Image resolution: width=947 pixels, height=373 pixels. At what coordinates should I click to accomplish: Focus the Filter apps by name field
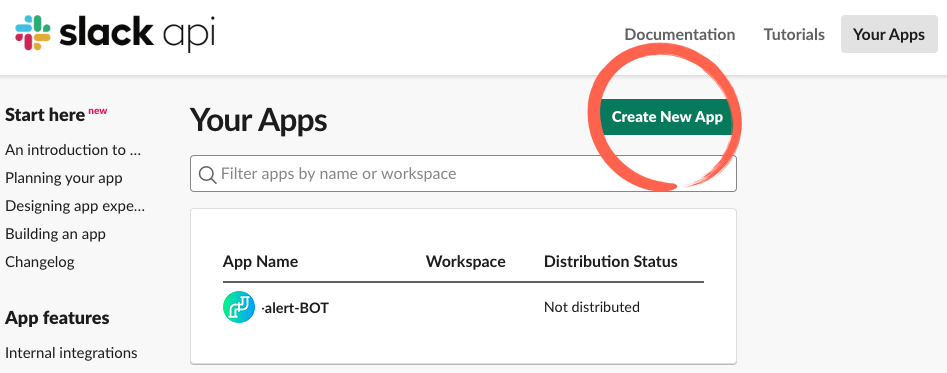(463, 174)
